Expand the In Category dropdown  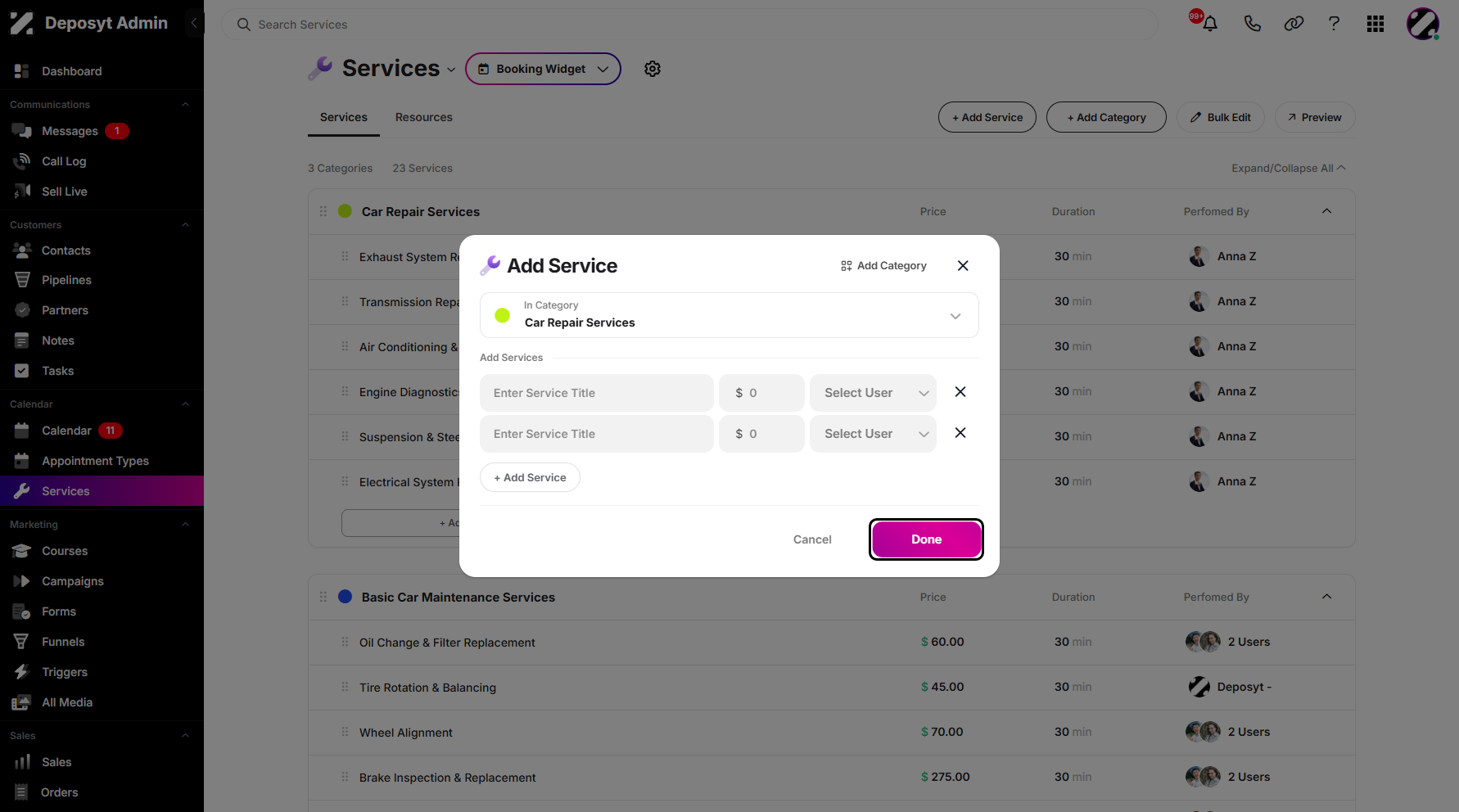[x=729, y=315]
